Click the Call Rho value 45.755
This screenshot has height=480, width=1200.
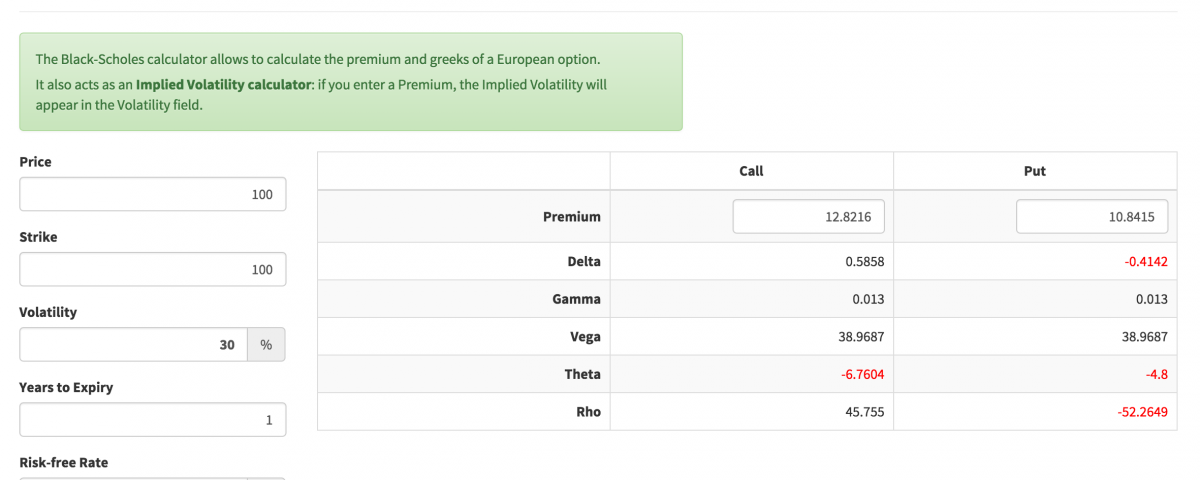pyautogui.click(x=864, y=412)
